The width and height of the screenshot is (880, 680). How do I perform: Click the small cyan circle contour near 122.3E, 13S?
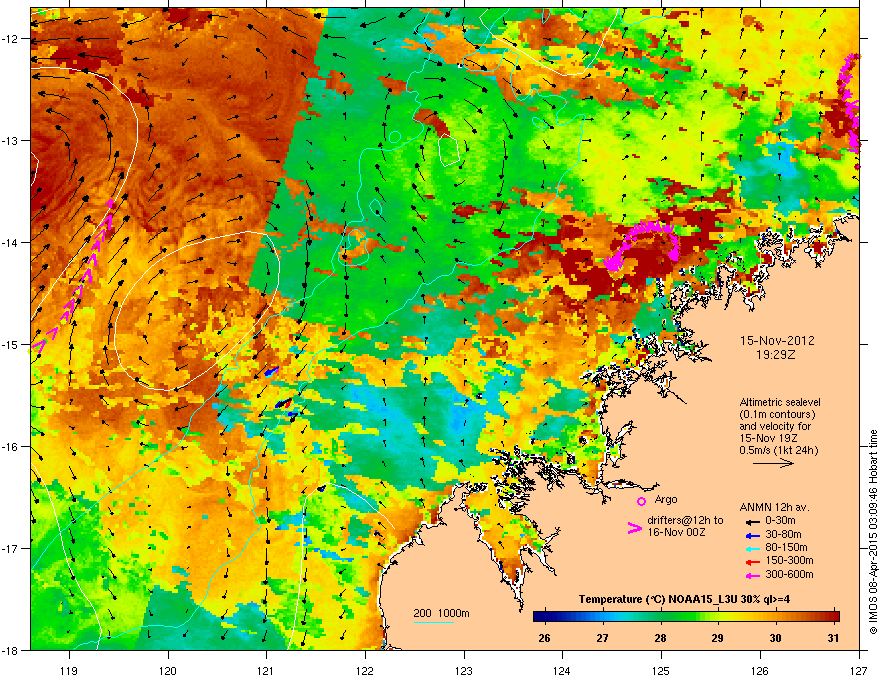(395, 136)
